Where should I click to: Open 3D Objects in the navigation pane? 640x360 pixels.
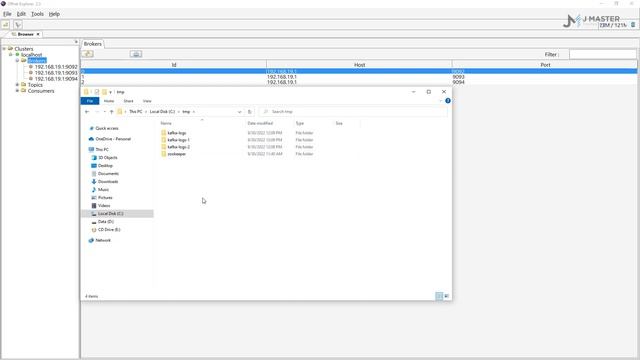tap(107, 158)
